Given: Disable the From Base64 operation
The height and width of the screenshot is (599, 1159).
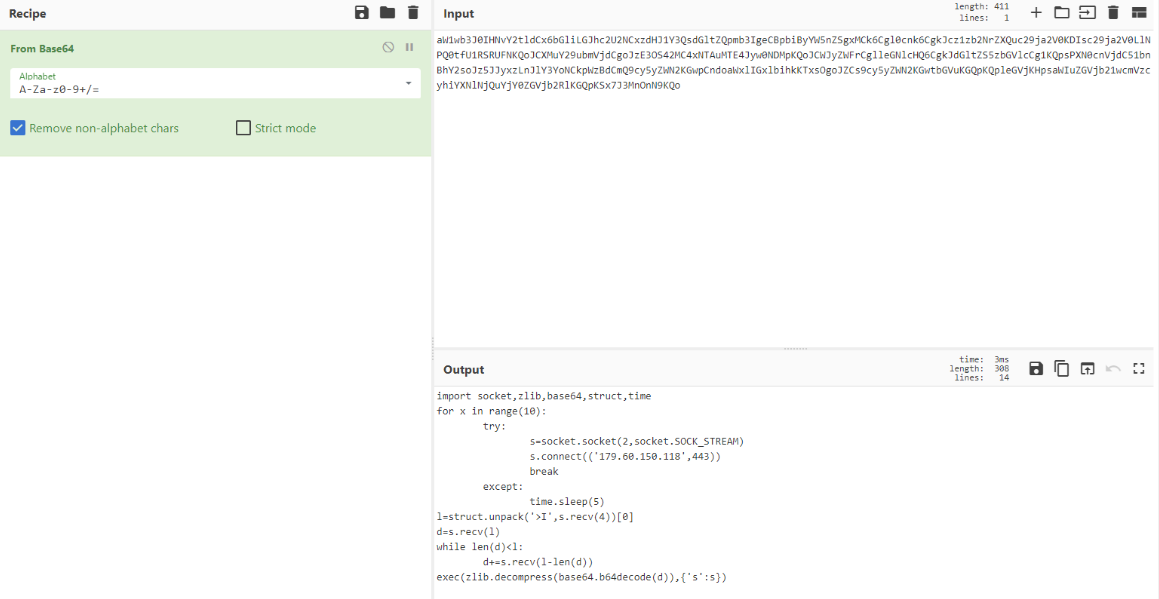Looking at the screenshot, I should [x=388, y=47].
